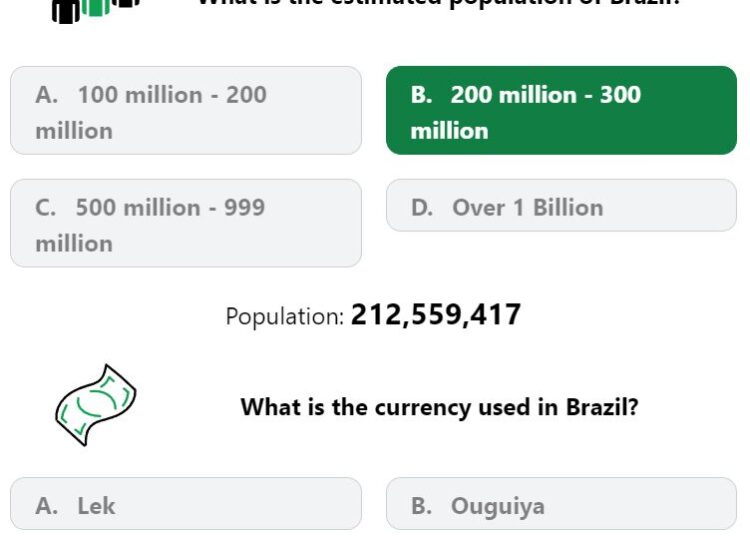Click the white "B." letter in green option

click(421, 95)
